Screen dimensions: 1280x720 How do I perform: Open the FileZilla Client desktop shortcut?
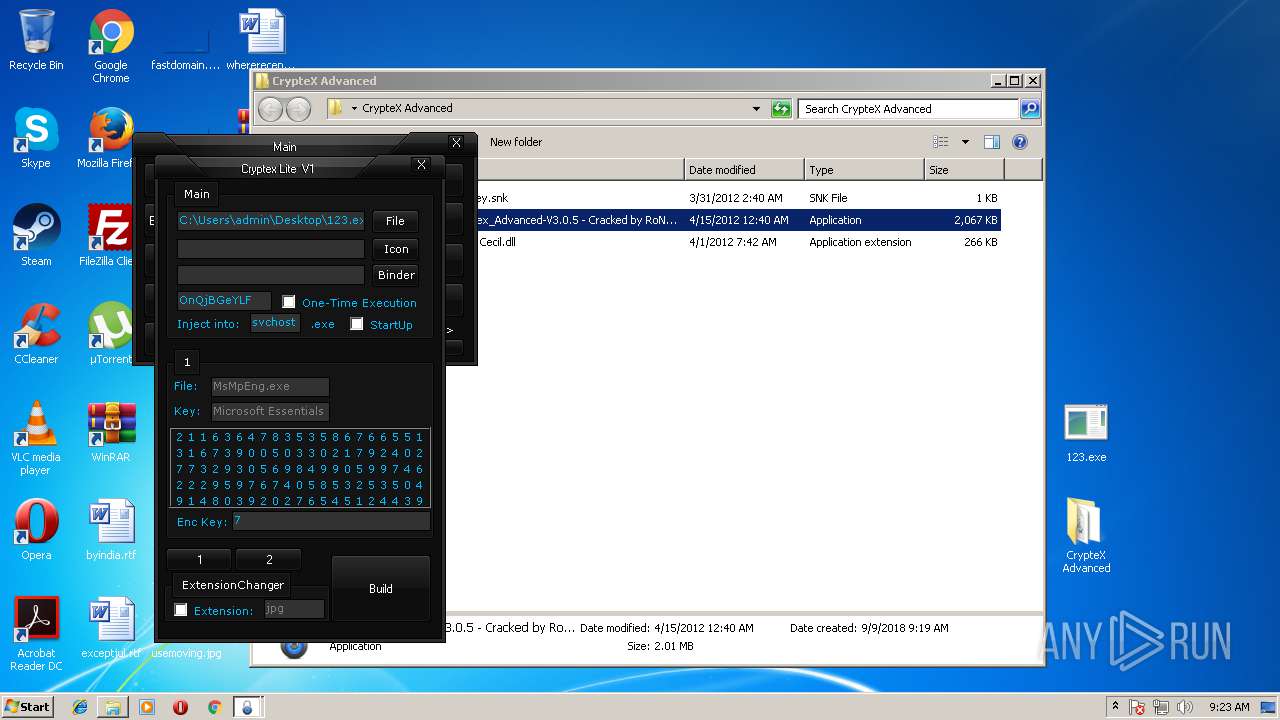[x=109, y=236]
